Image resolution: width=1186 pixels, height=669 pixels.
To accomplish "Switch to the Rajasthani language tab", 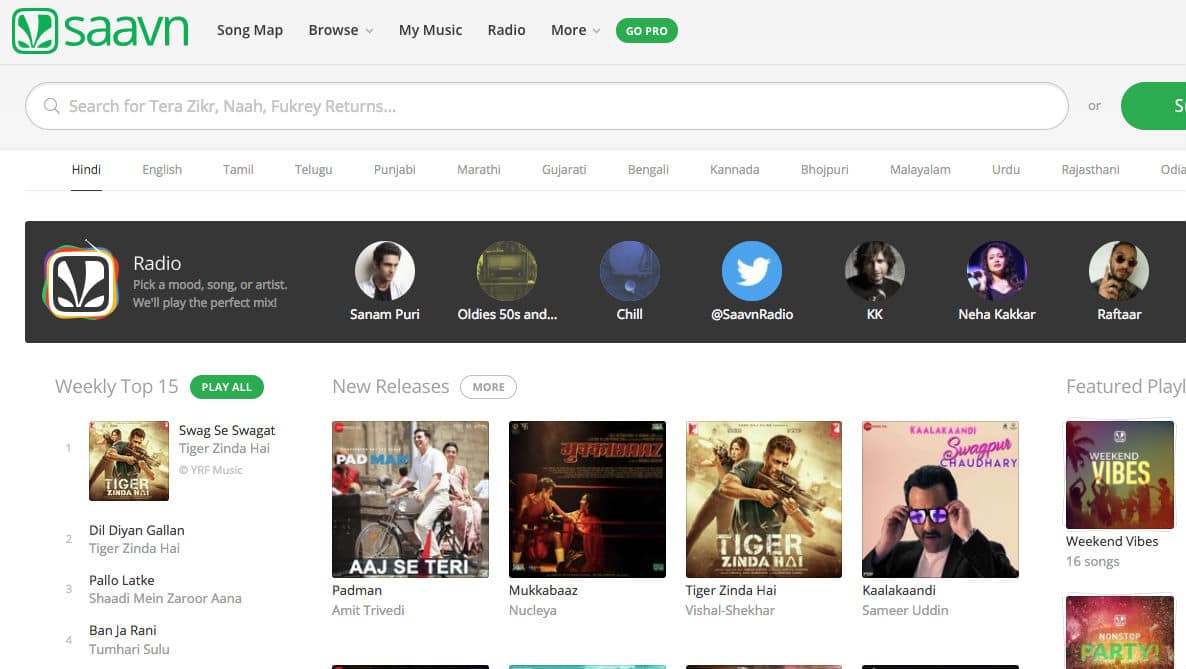I will tap(1090, 170).
